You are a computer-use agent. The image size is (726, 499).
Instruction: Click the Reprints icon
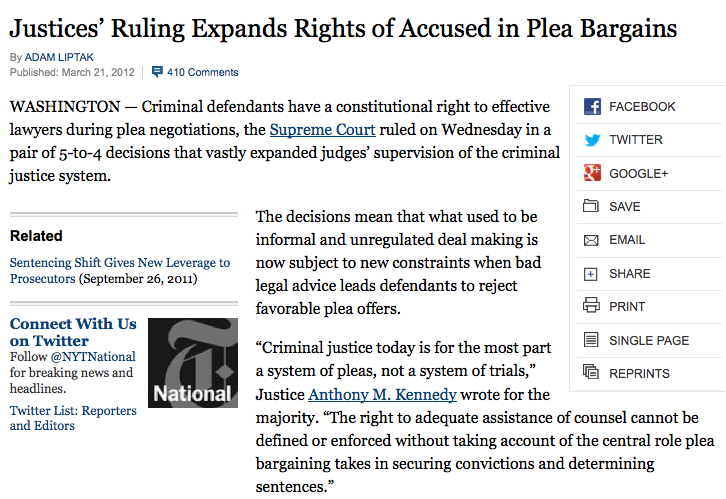pos(591,372)
